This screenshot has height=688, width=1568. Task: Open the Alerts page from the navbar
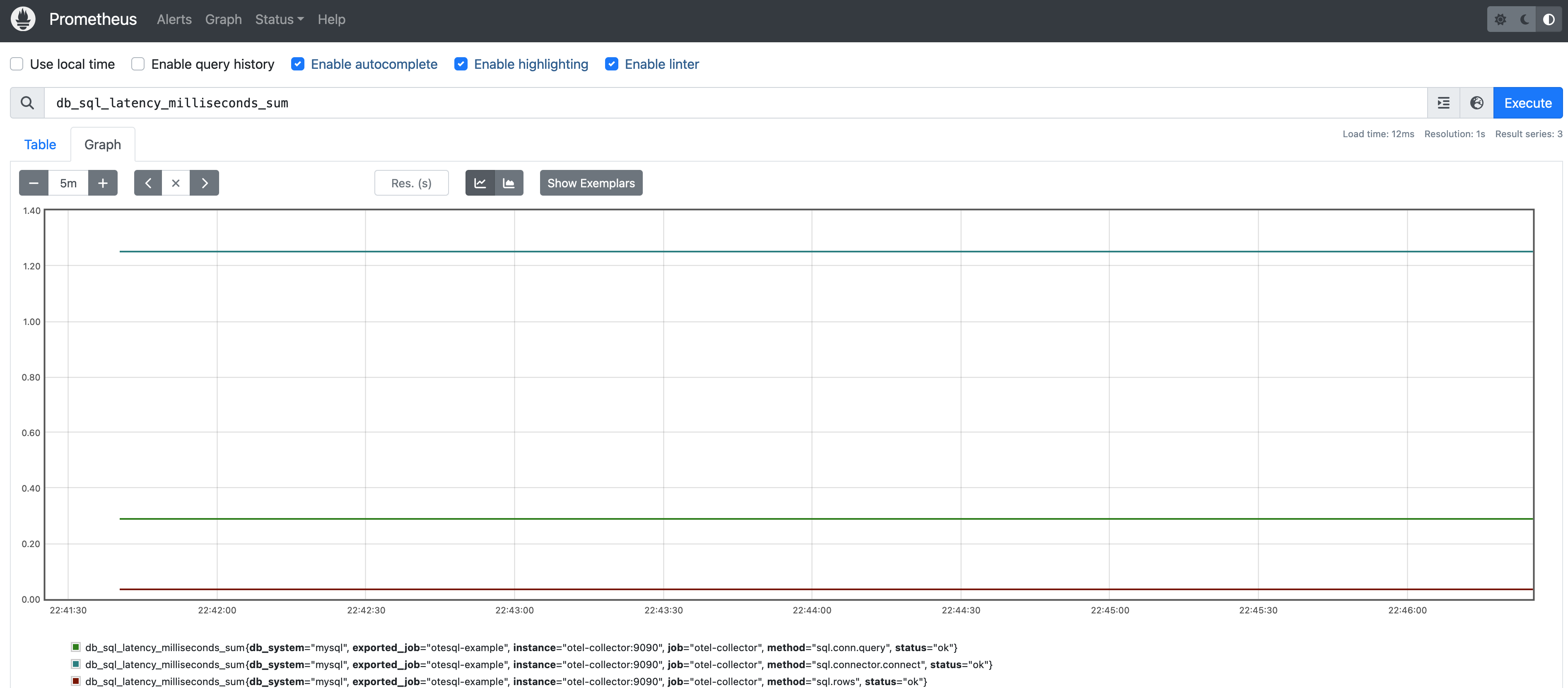click(x=174, y=19)
